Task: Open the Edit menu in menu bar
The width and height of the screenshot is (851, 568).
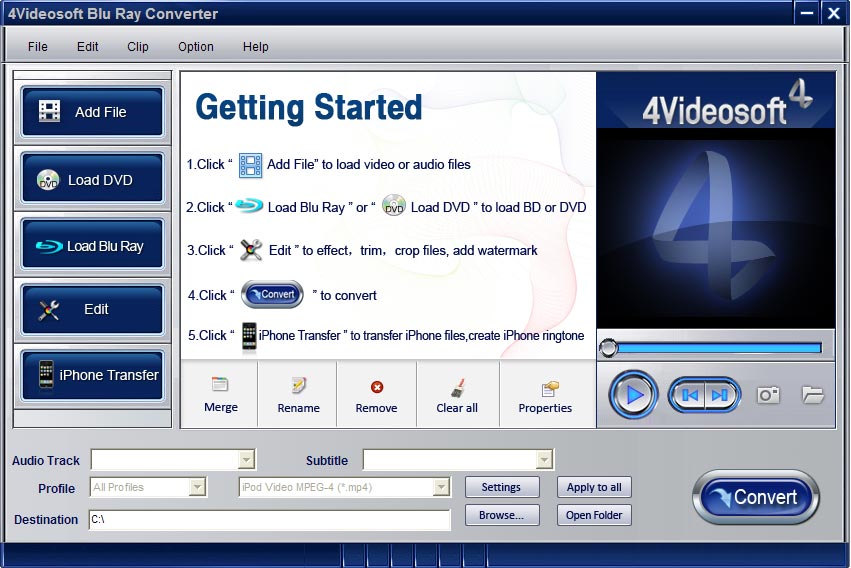Action: 87,47
